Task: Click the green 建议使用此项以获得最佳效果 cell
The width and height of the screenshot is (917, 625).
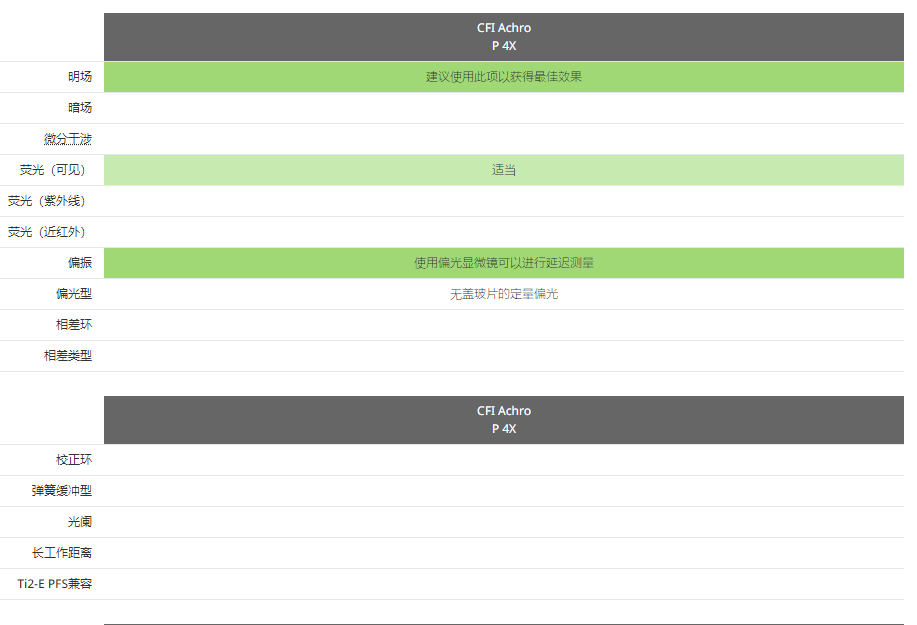Action: (x=504, y=77)
